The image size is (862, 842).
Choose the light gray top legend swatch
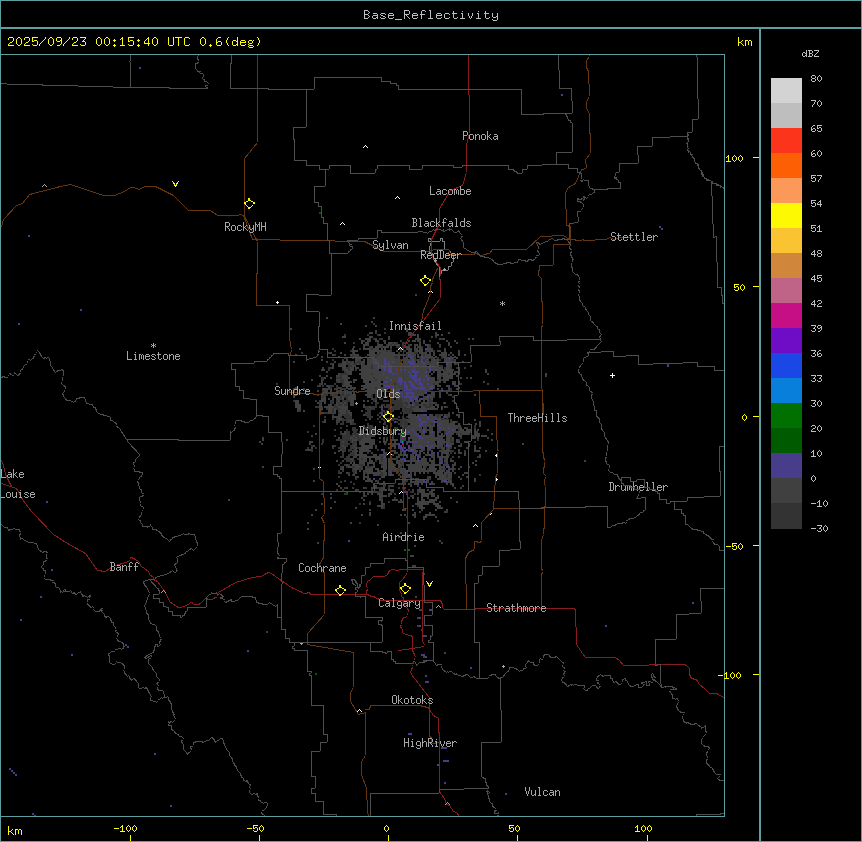786,90
